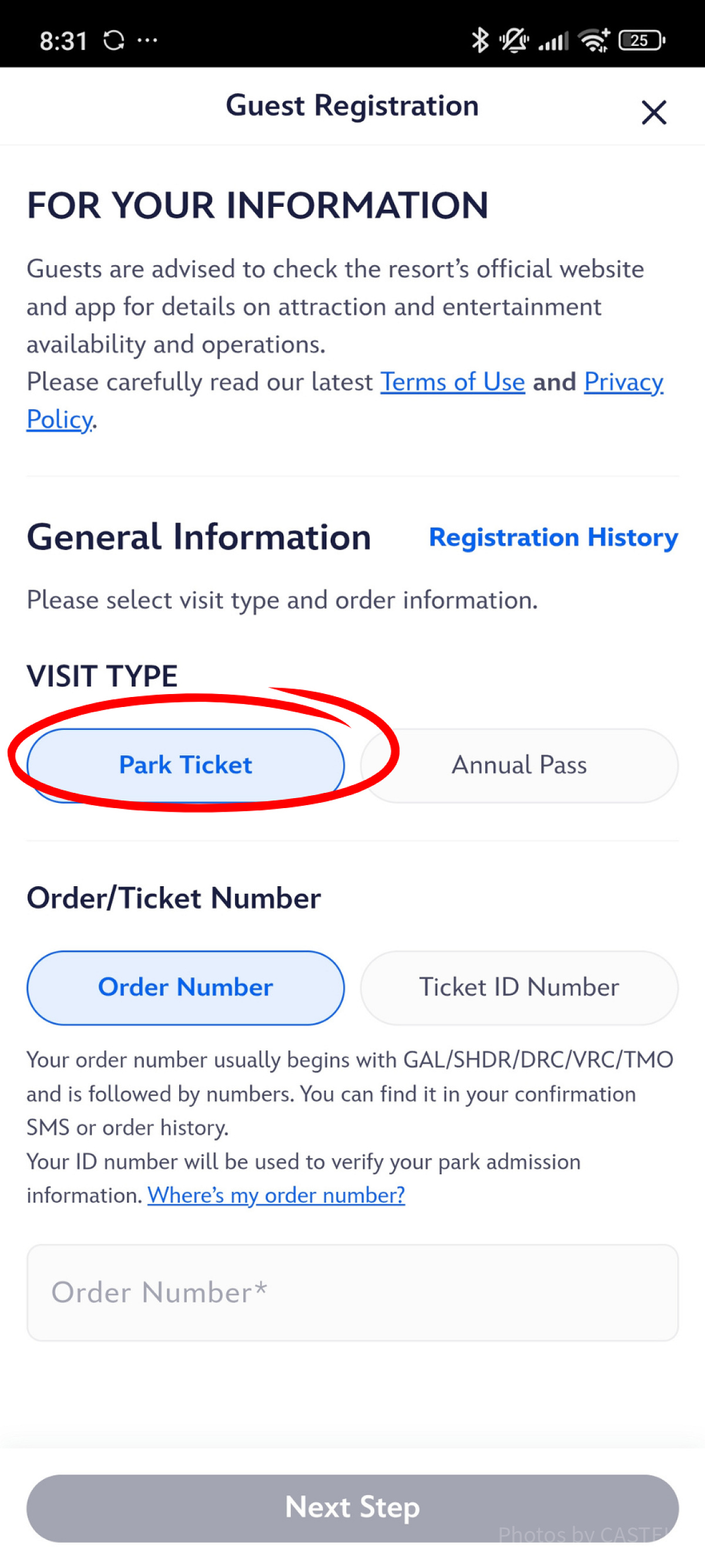
Task: Open the Privacy Policy link
Action: point(623,382)
